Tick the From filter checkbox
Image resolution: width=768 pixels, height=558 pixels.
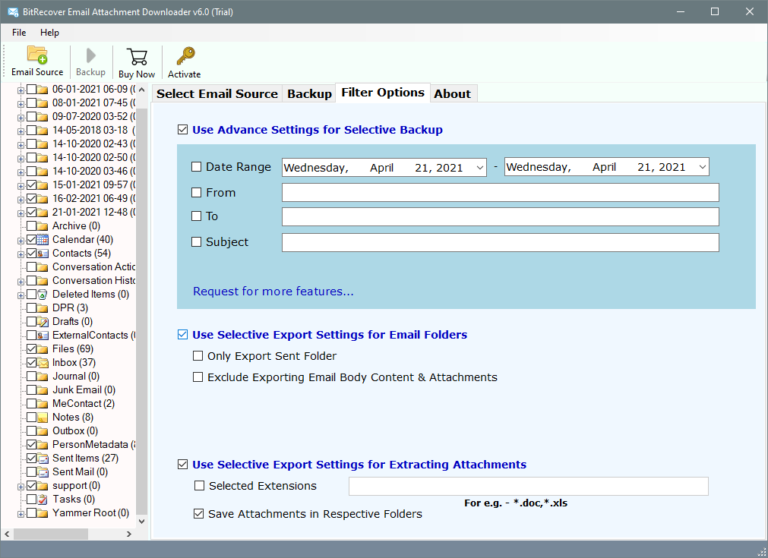click(x=196, y=193)
